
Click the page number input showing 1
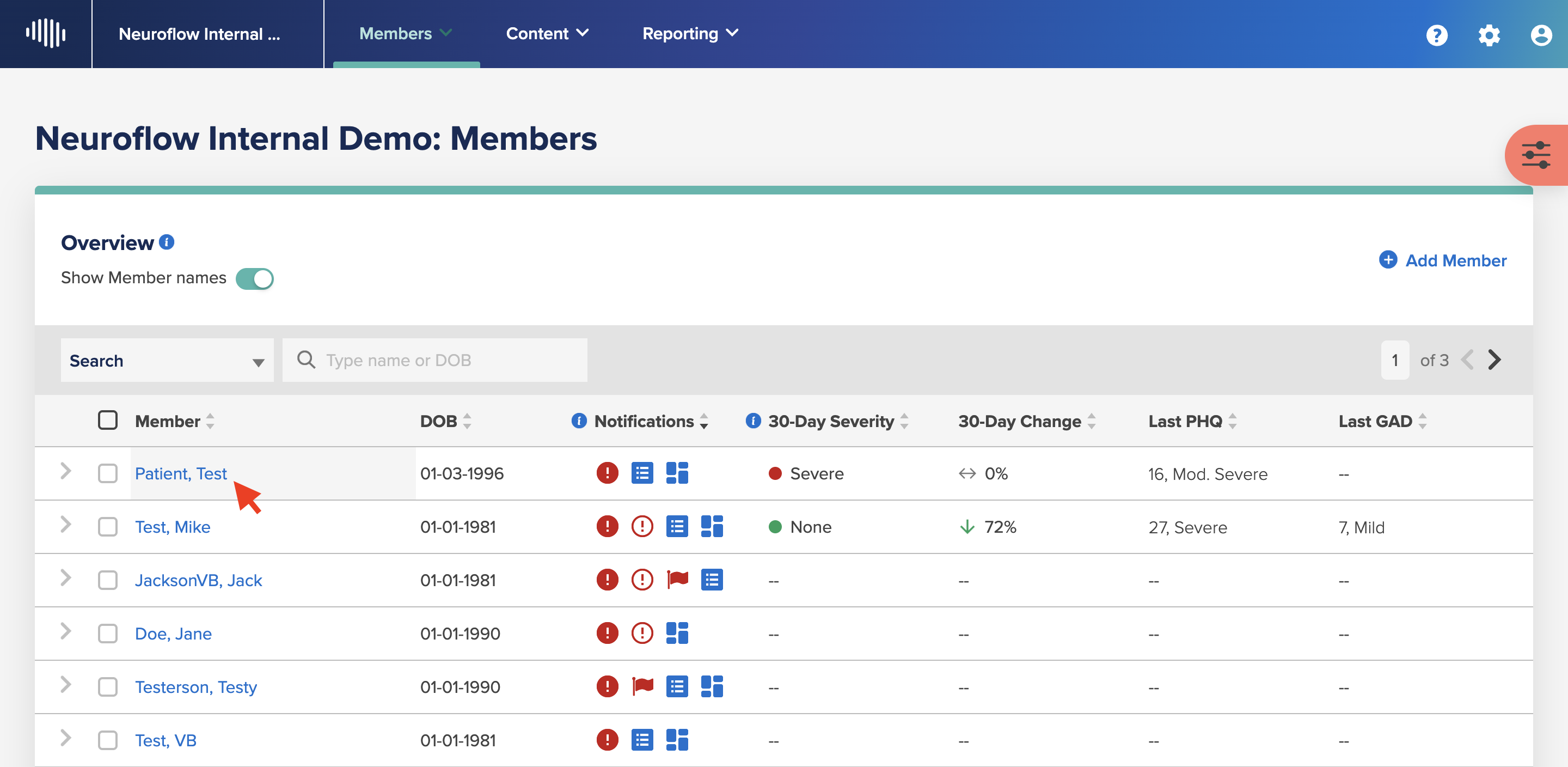tap(1394, 360)
